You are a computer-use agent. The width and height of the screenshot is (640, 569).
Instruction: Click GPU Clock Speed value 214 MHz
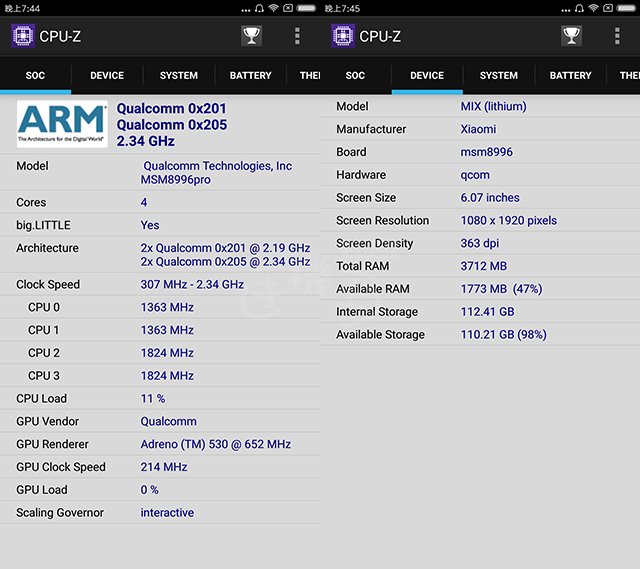click(x=164, y=467)
